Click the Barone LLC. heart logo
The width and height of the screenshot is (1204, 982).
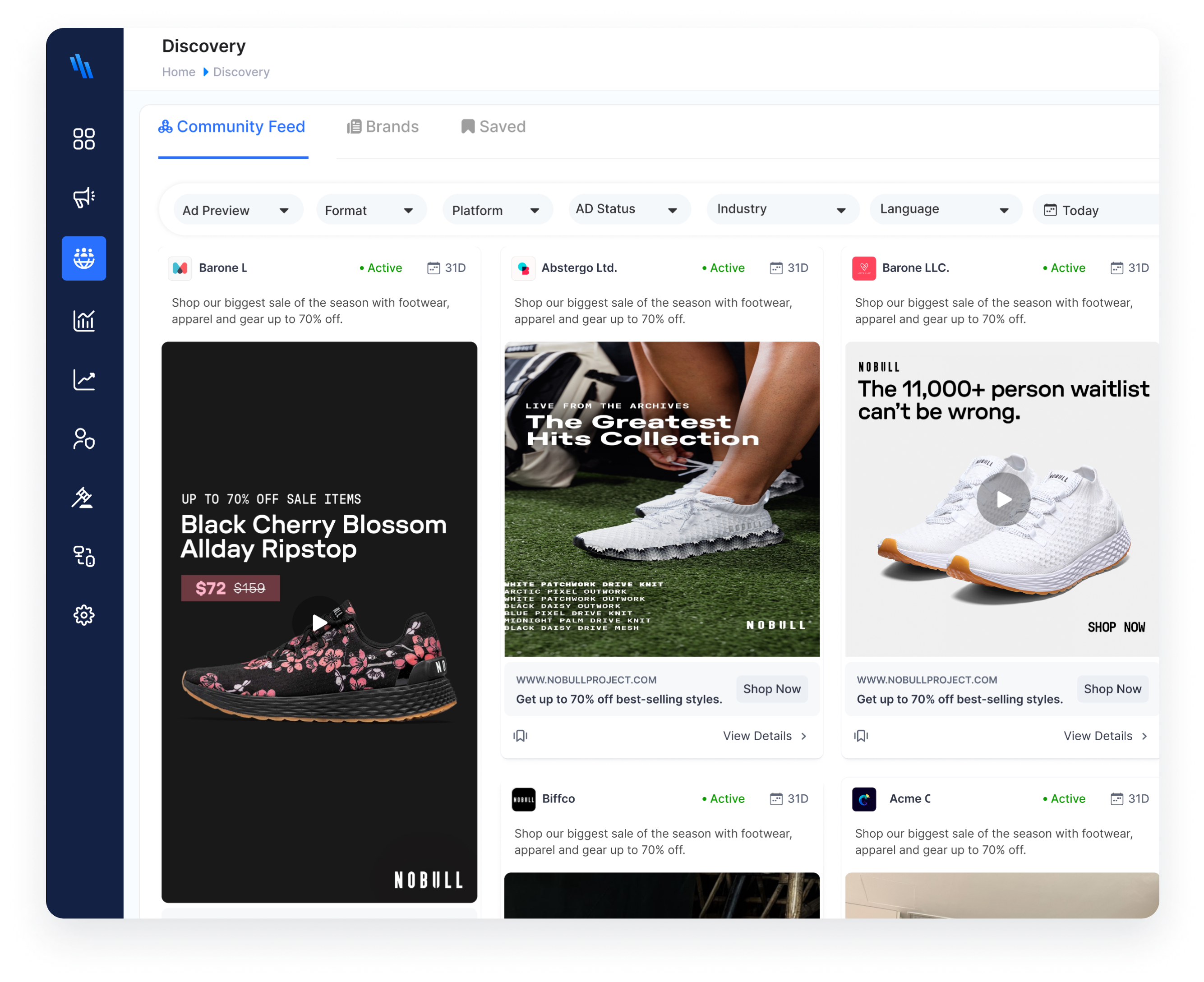coord(864,269)
